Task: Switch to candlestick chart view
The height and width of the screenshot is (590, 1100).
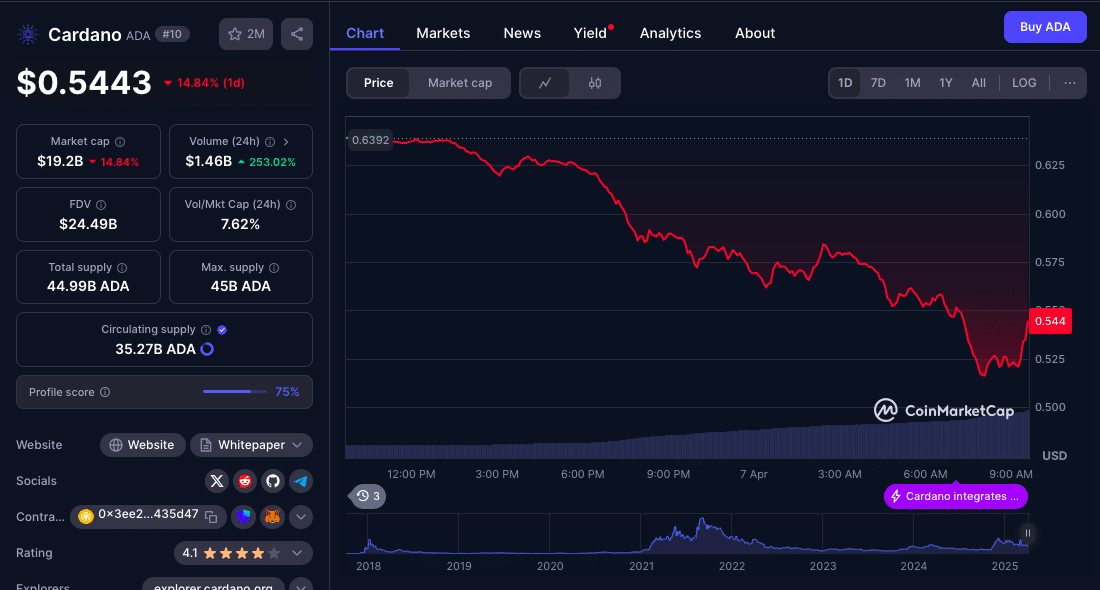Action: pyautogui.click(x=595, y=83)
